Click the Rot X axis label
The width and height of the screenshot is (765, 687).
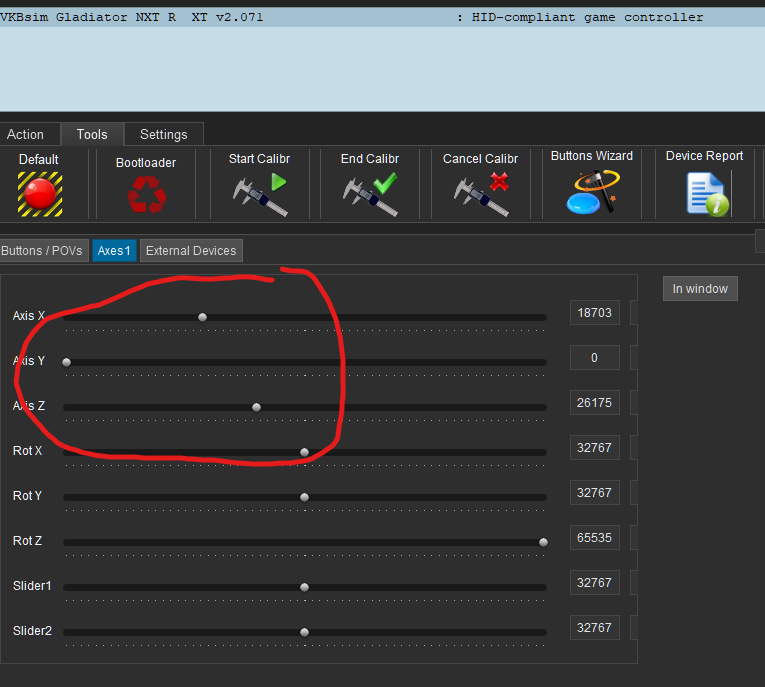(27, 451)
